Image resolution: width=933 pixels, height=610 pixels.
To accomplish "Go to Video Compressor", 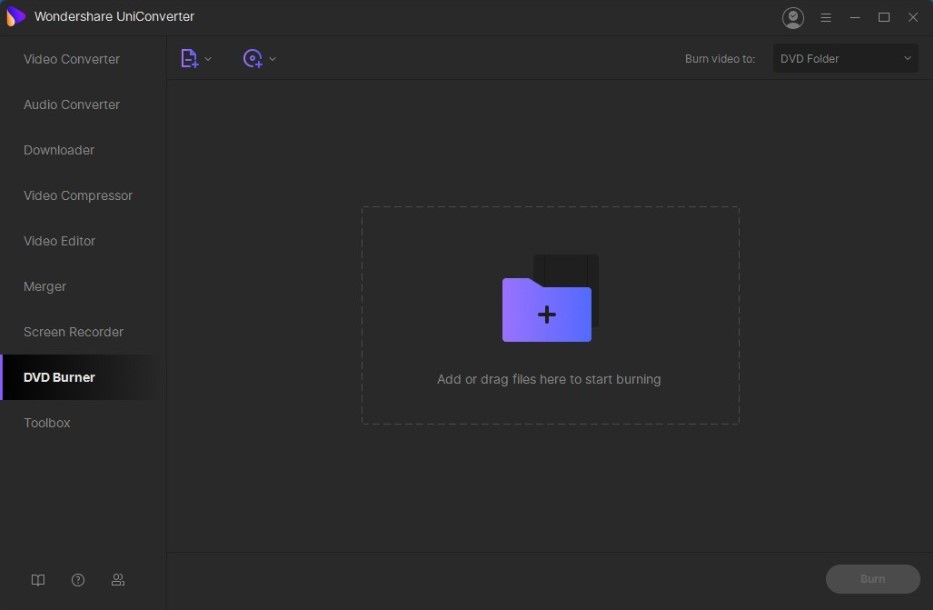I will 78,195.
